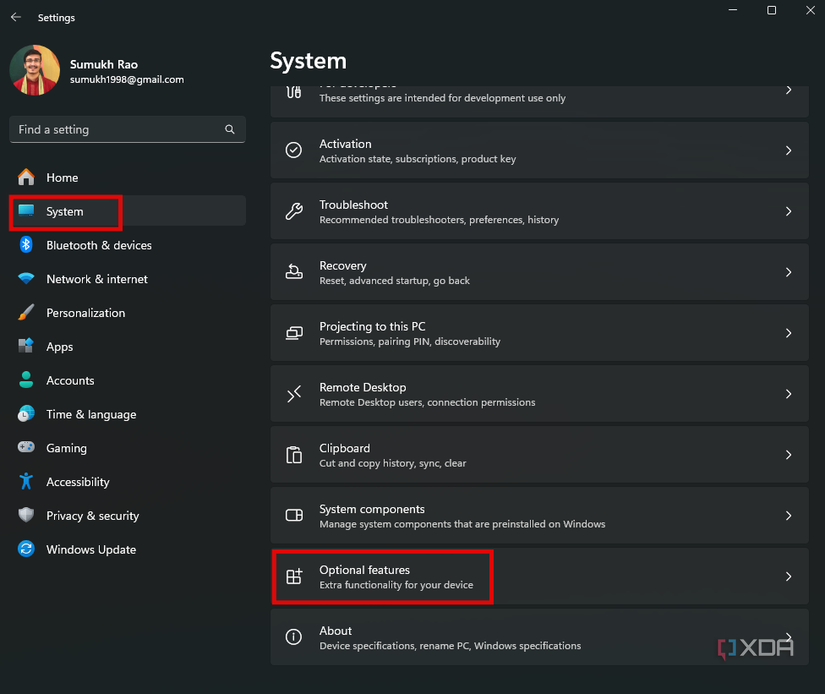Click the Clipboard icon in the list
Viewport: 825px width, 694px height.
[294, 455]
